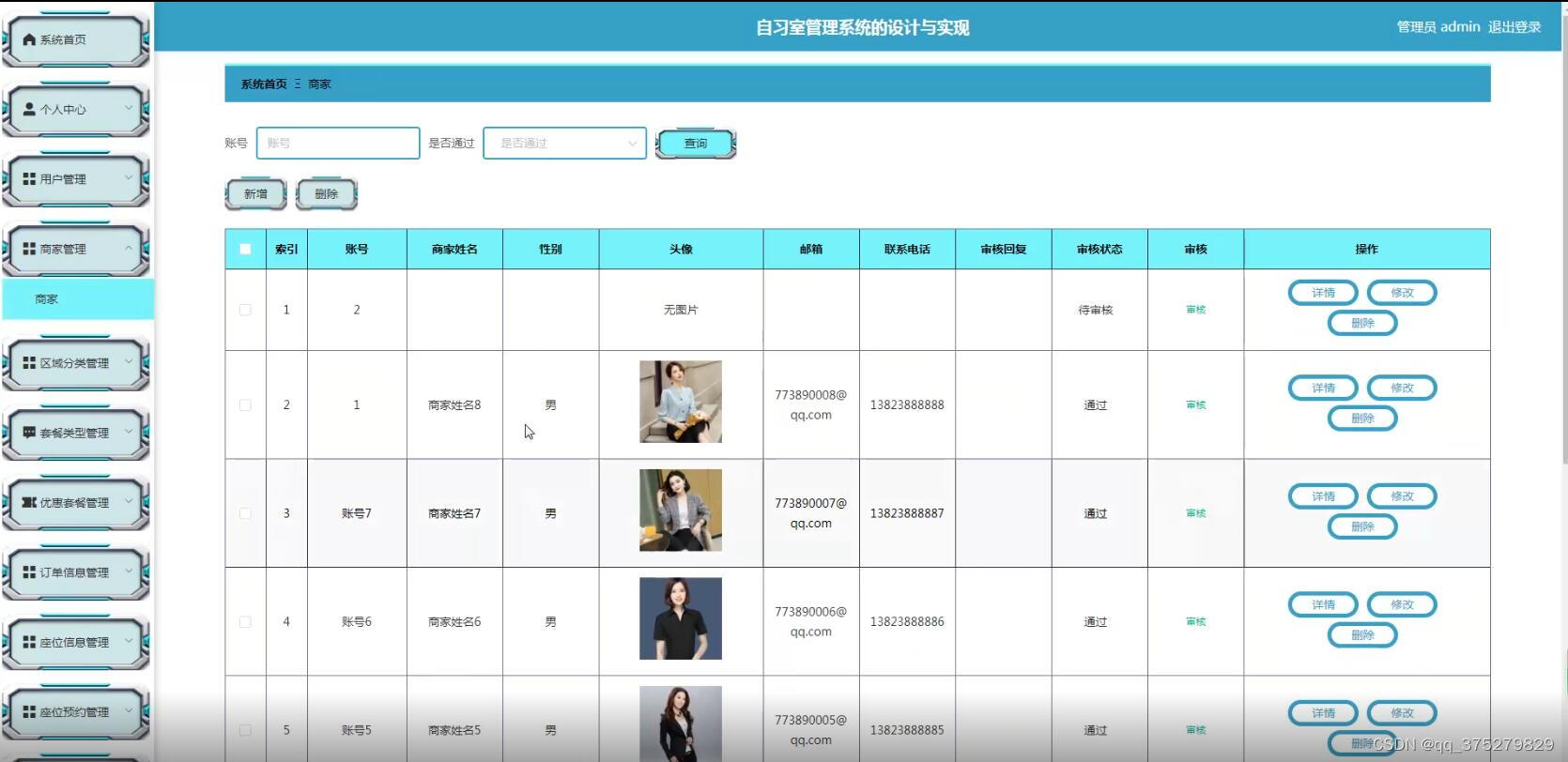Click 删除 for the 待审核 row
This screenshot has width=1568, height=762.
coord(1362,323)
